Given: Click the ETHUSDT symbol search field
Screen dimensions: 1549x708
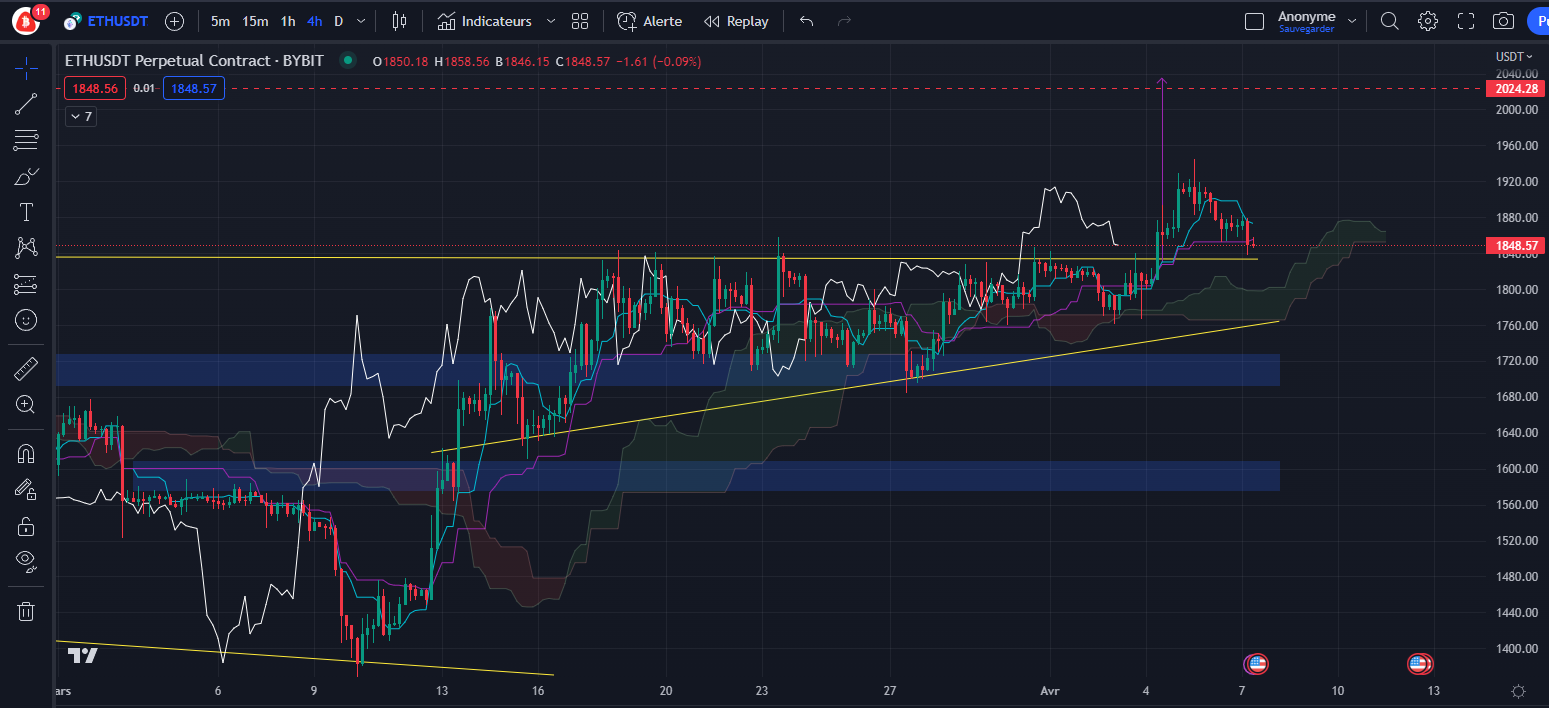Looking at the screenshot, I should point(114,21).
